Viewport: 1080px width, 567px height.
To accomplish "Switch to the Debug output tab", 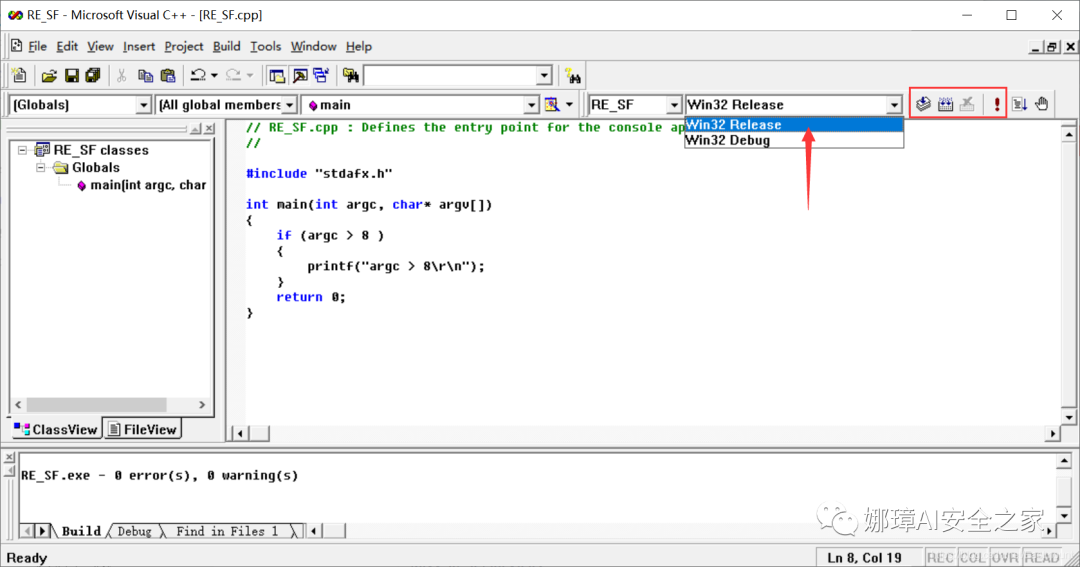I will click(x=134, y=531).
